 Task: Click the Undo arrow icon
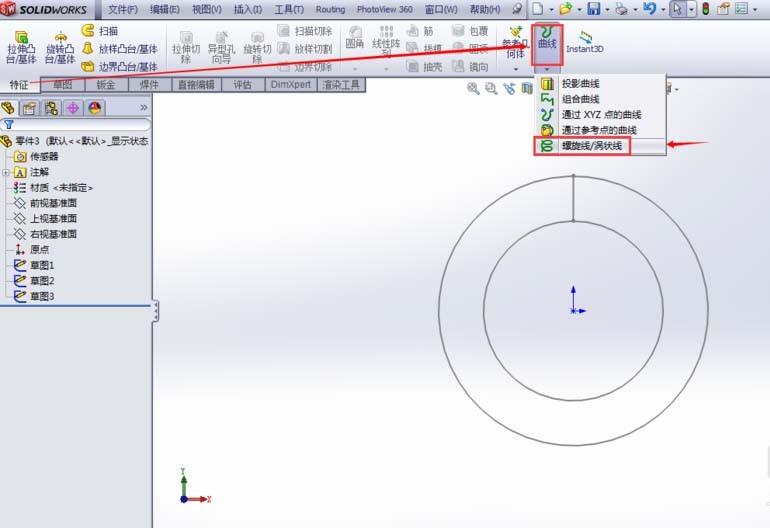(650, 8)
